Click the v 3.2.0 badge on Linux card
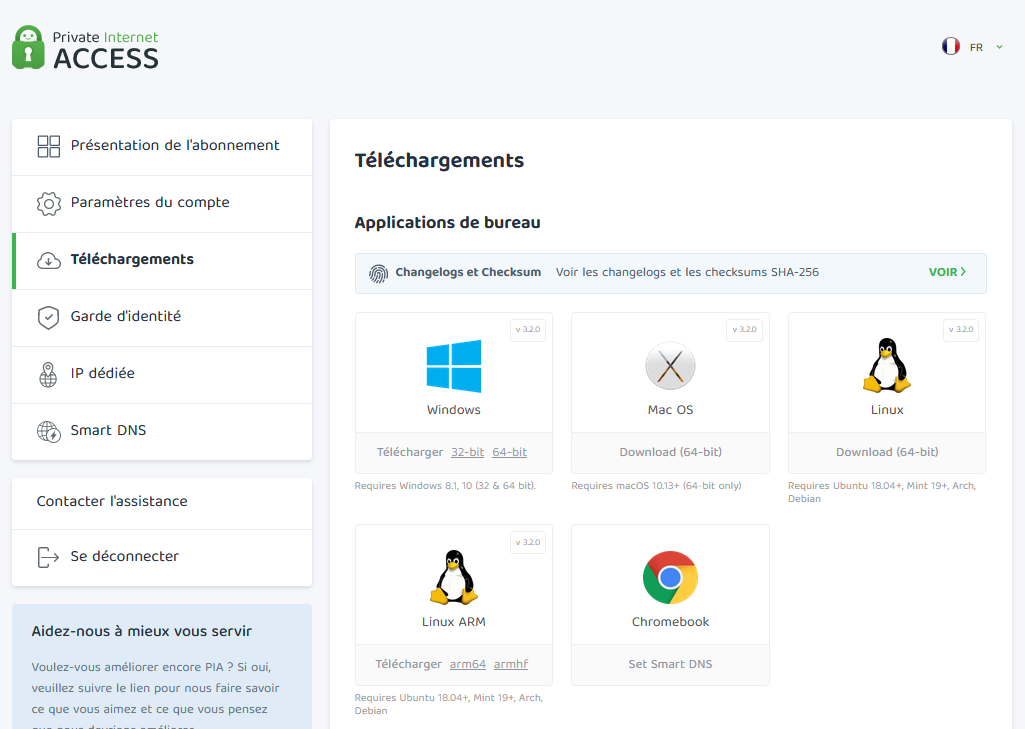Viewport: 1025px width, 729px height. [961, 330]
